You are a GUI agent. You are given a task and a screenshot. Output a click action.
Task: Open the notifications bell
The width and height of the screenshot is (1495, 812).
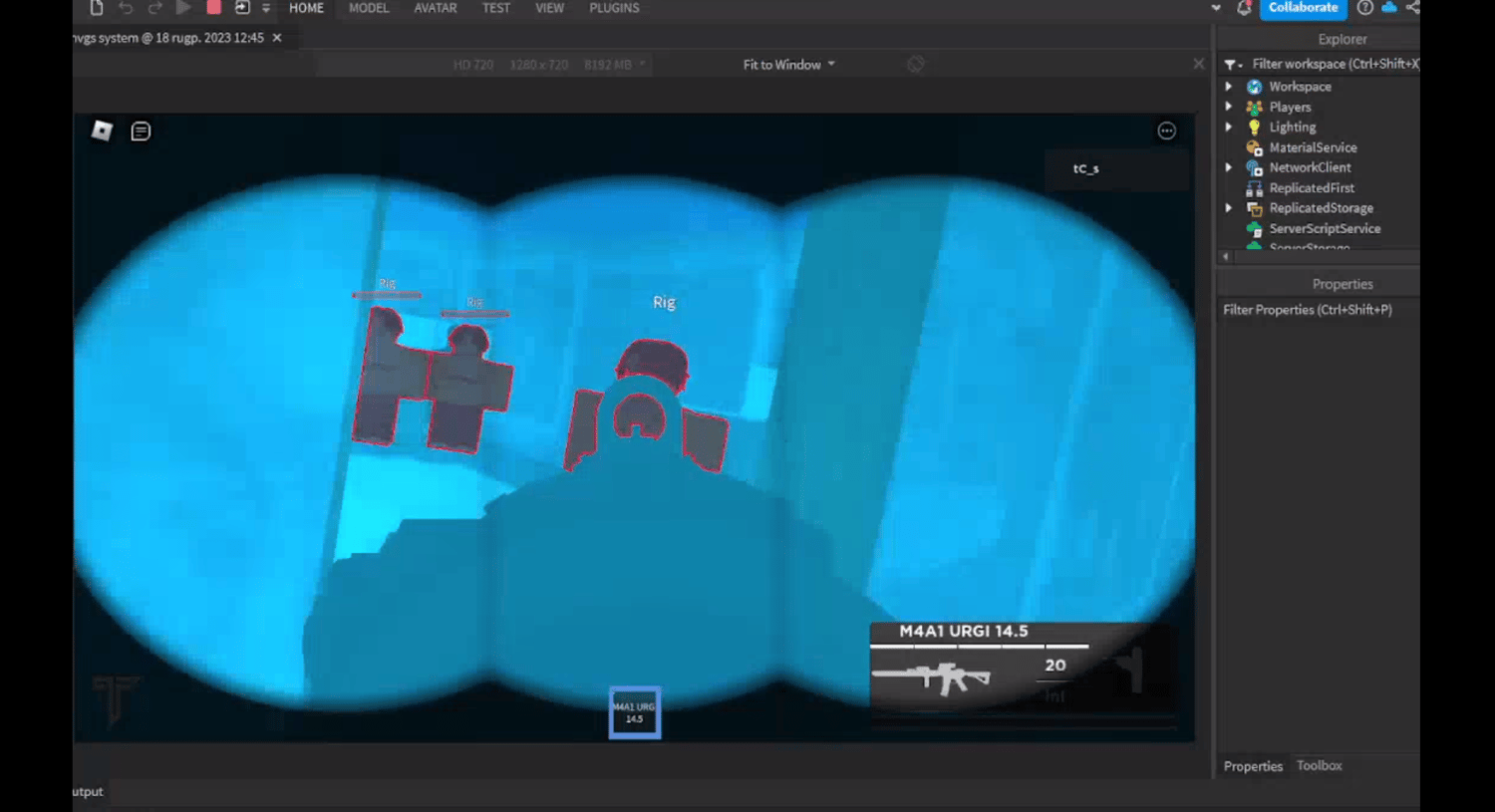[x=1243, y=8]
